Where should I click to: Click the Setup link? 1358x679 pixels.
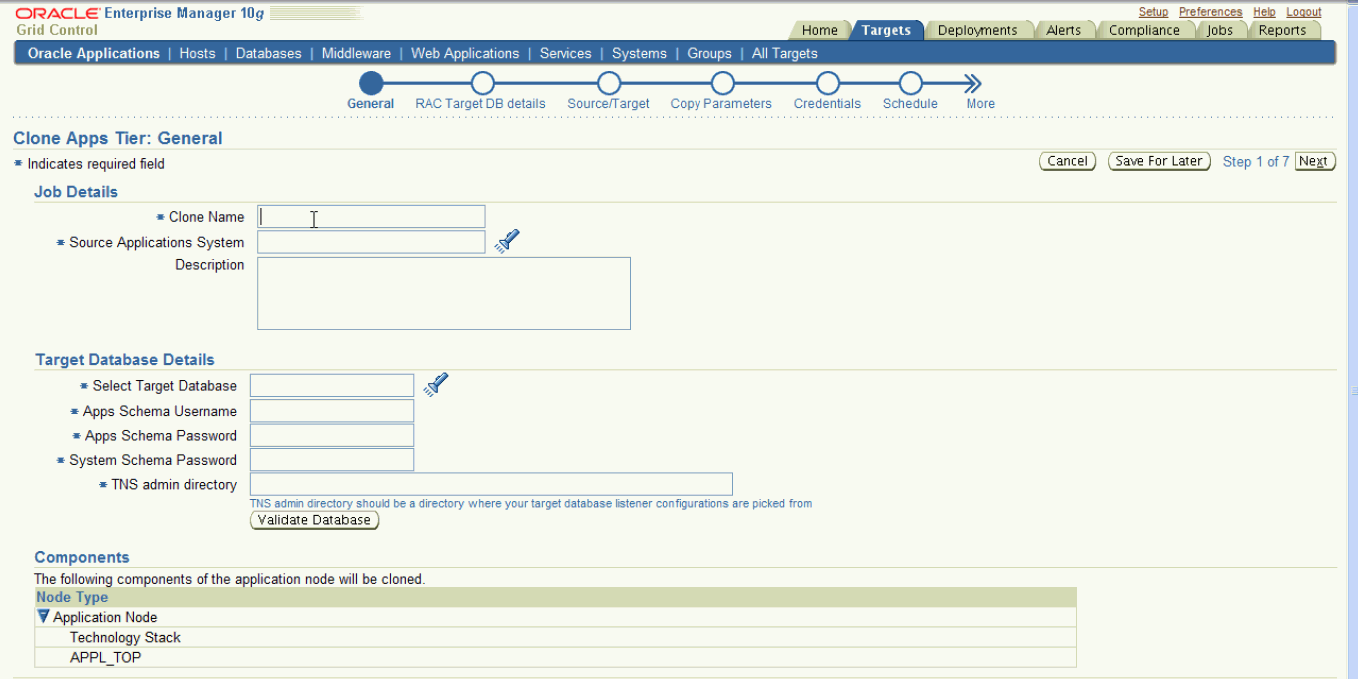(x=1153, y=12)
